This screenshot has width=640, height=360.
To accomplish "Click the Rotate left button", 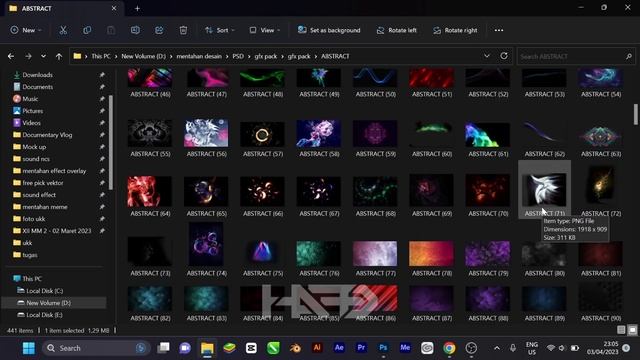I will coord(396,30).
